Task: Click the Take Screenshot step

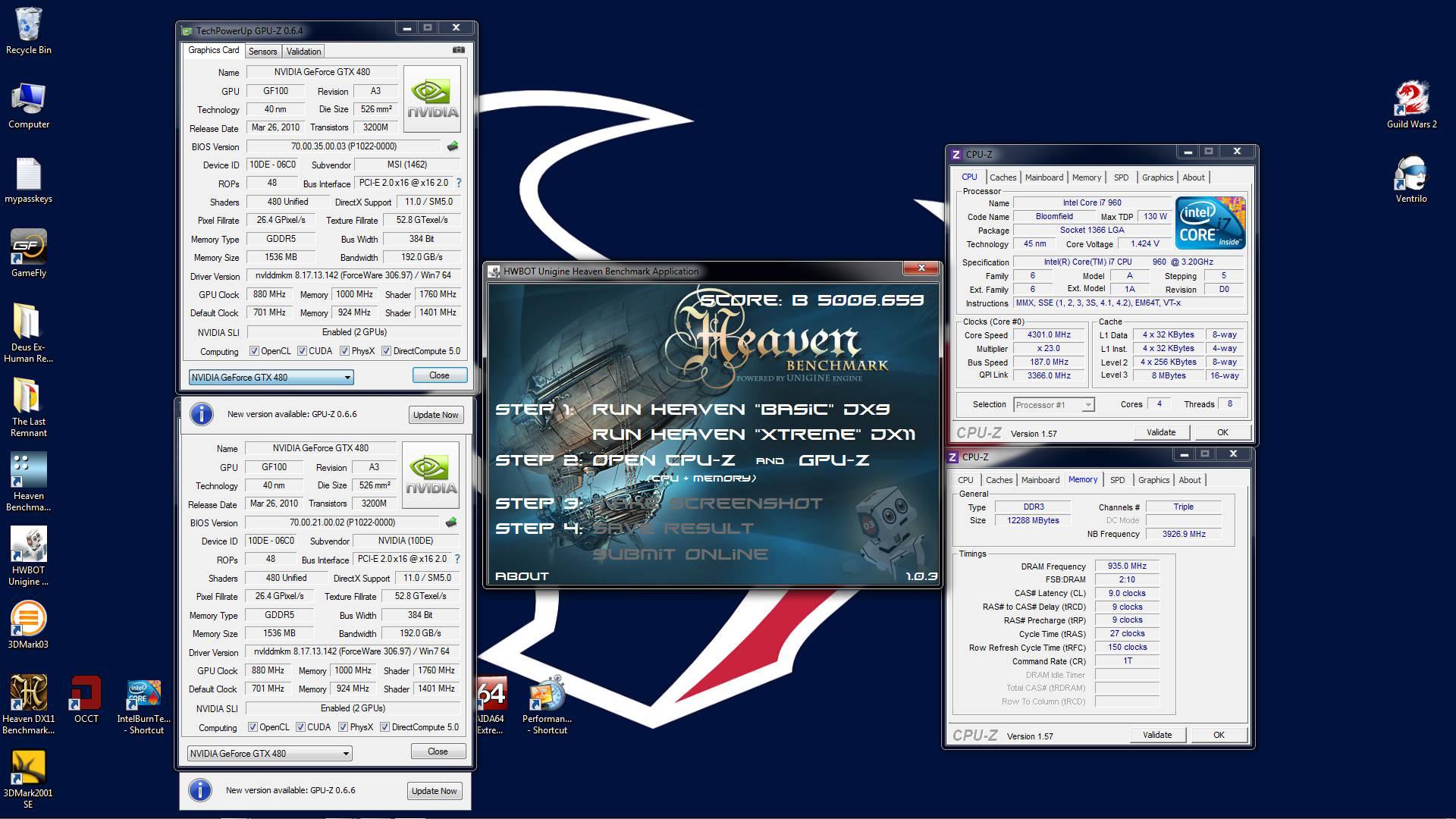Action: (x=707, y=504)
